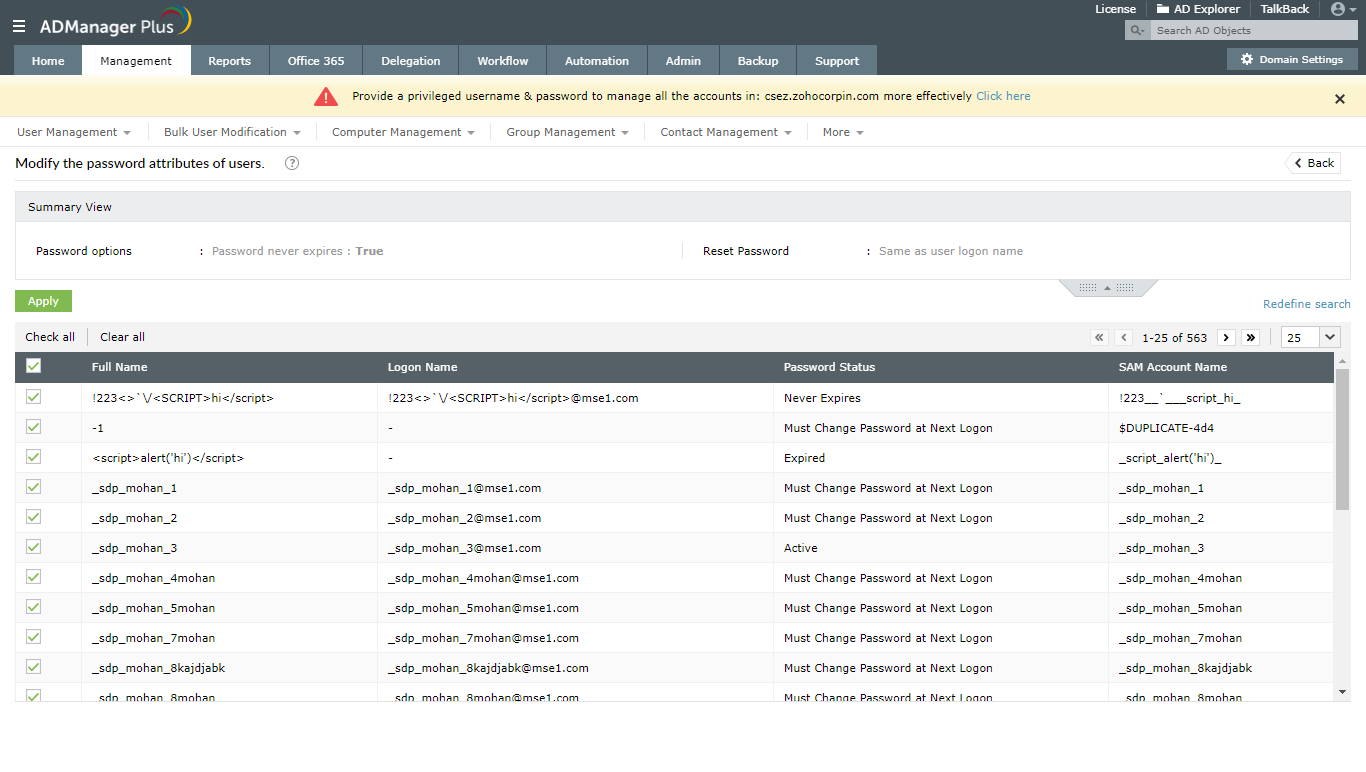This screenshot has width=1366, height=772.
Task: Expand the Group Management dropdown
Action: 567,132
